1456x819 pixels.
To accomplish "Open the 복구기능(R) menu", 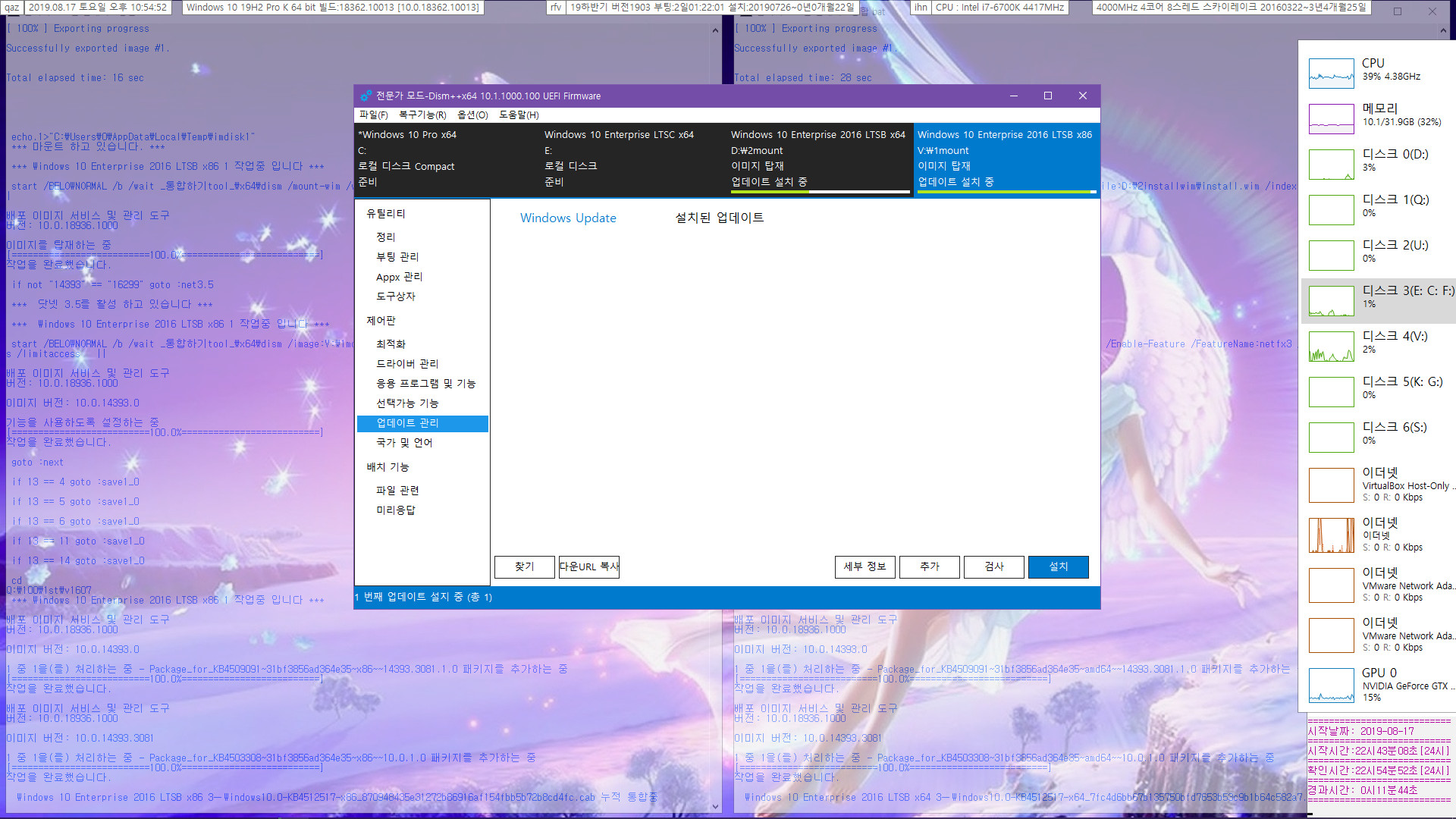I will tap(422, 115).
